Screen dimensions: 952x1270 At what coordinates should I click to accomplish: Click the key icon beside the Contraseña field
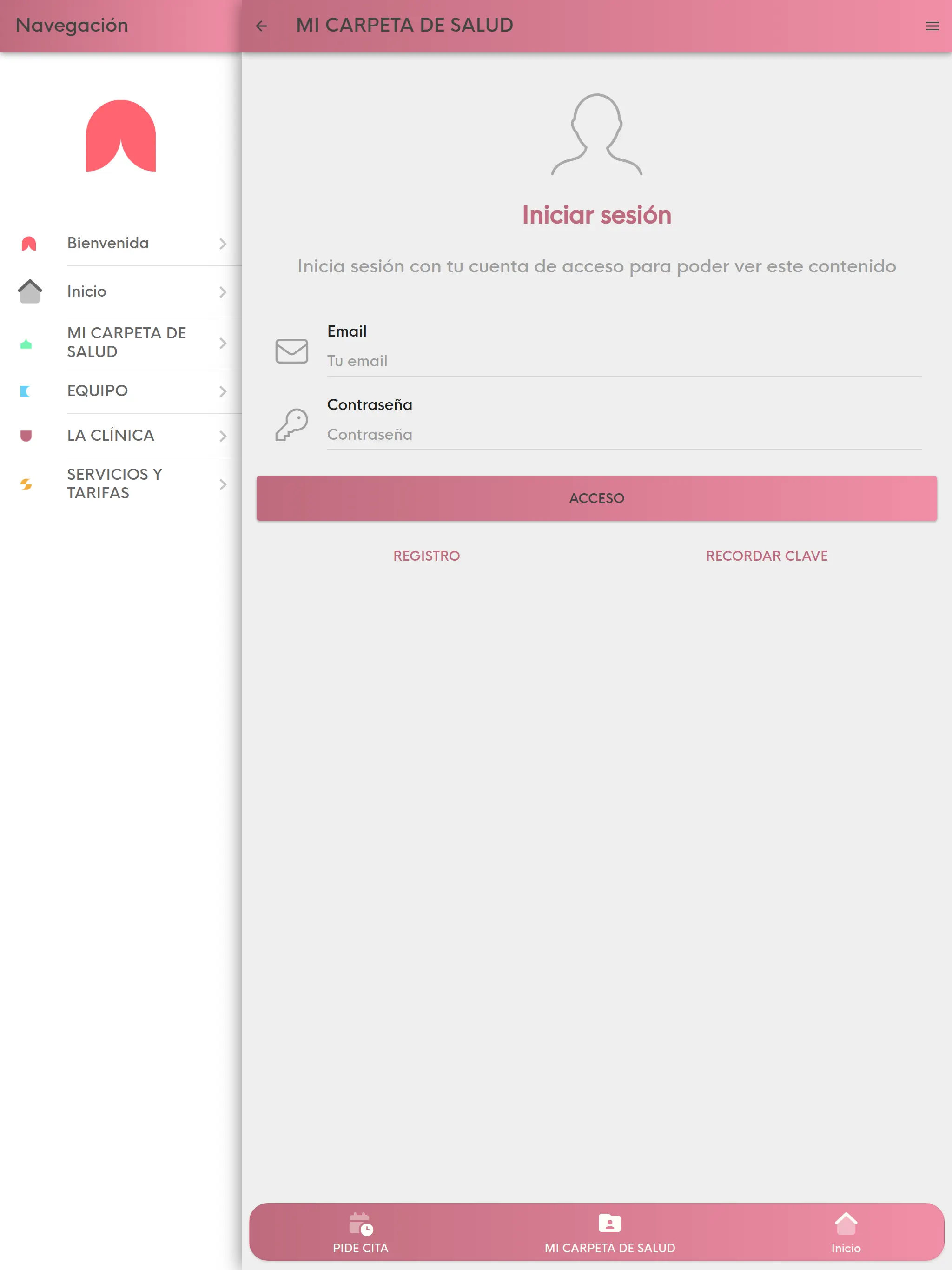(291, 425)
